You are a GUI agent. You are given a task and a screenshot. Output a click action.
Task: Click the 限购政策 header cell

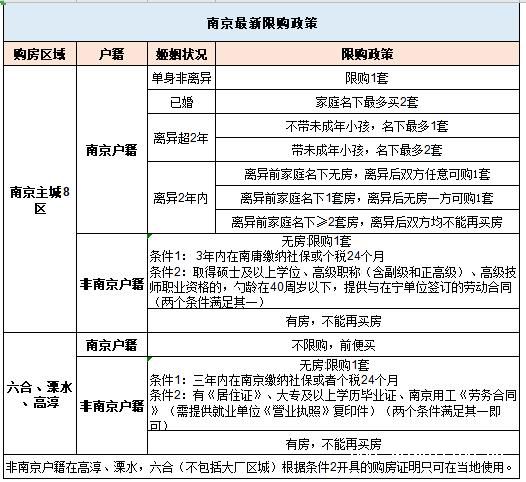(x=367, y=54)
